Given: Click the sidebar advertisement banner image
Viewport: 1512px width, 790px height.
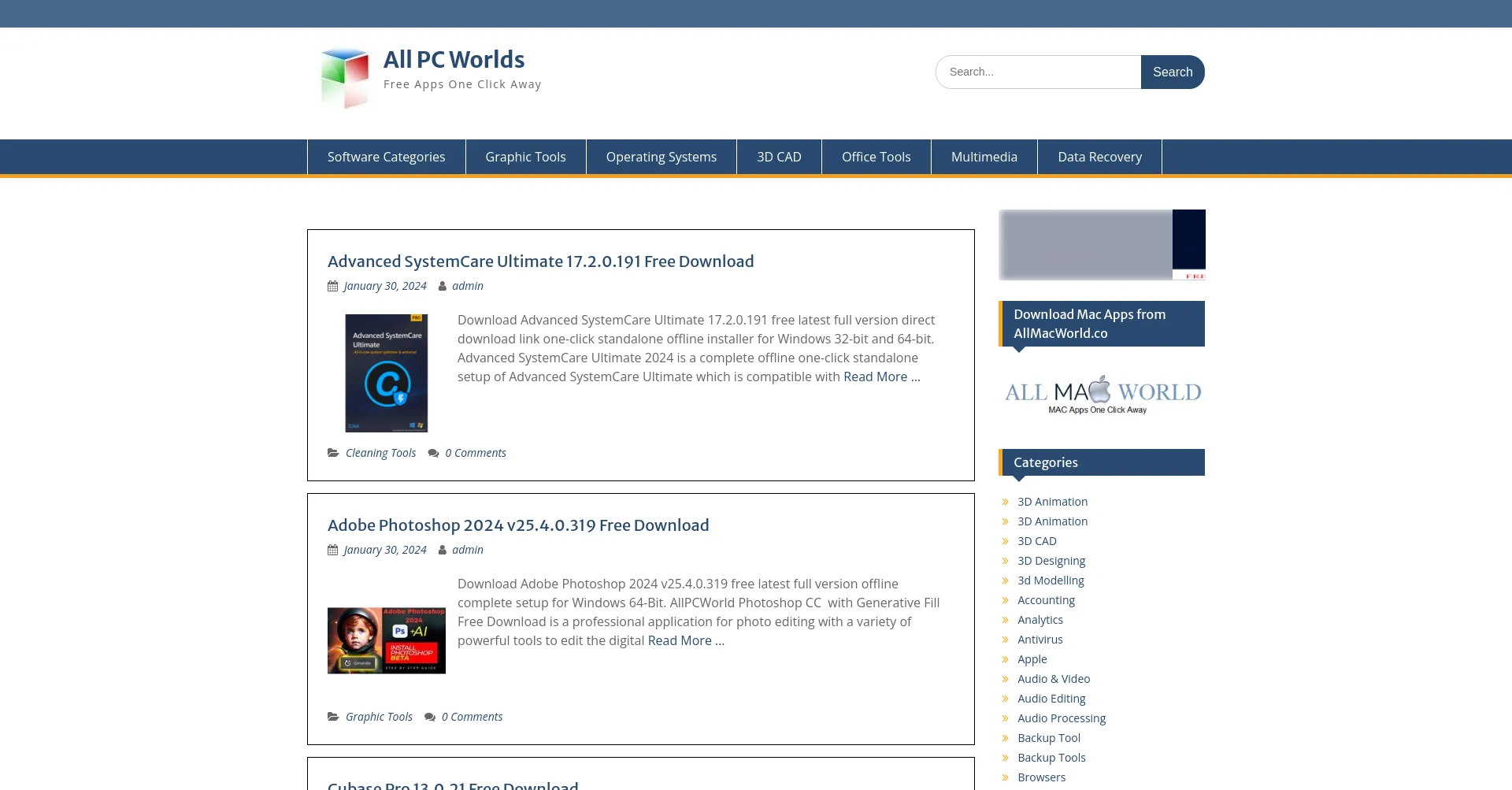Looking at the screenshot, I should (1102, 245).
